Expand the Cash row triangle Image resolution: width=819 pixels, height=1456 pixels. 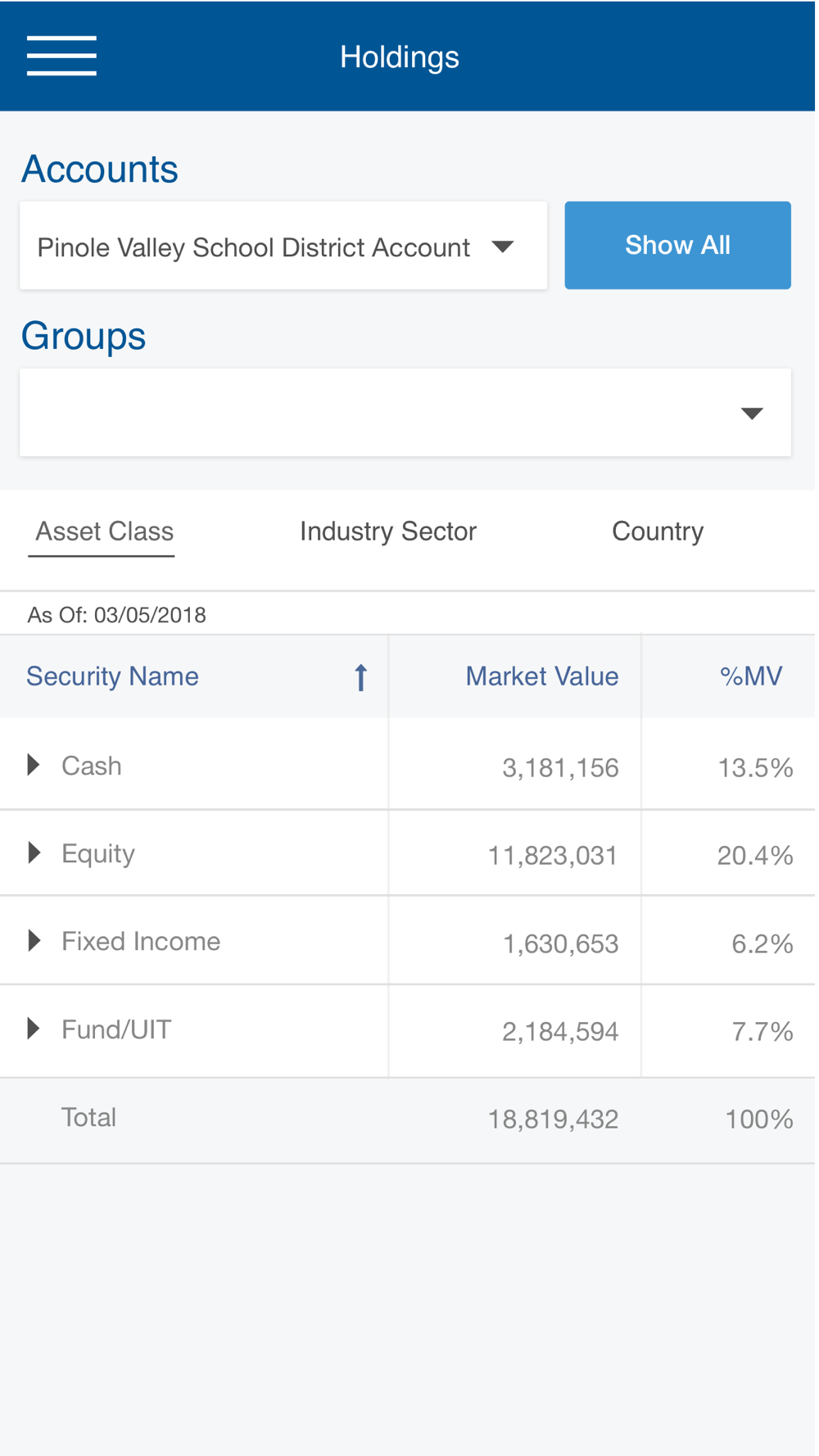(34, 766)
